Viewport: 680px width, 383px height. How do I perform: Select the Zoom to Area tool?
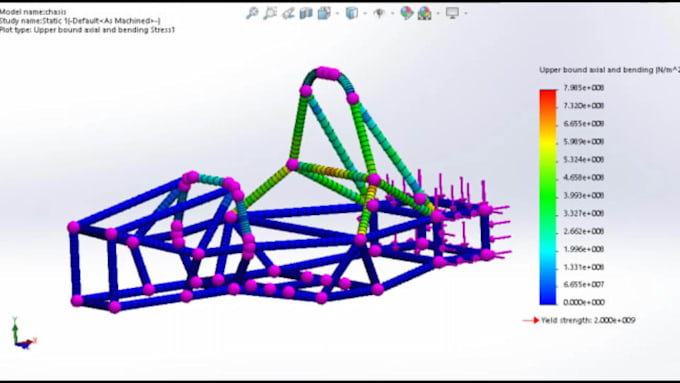[x=270, y=13]
